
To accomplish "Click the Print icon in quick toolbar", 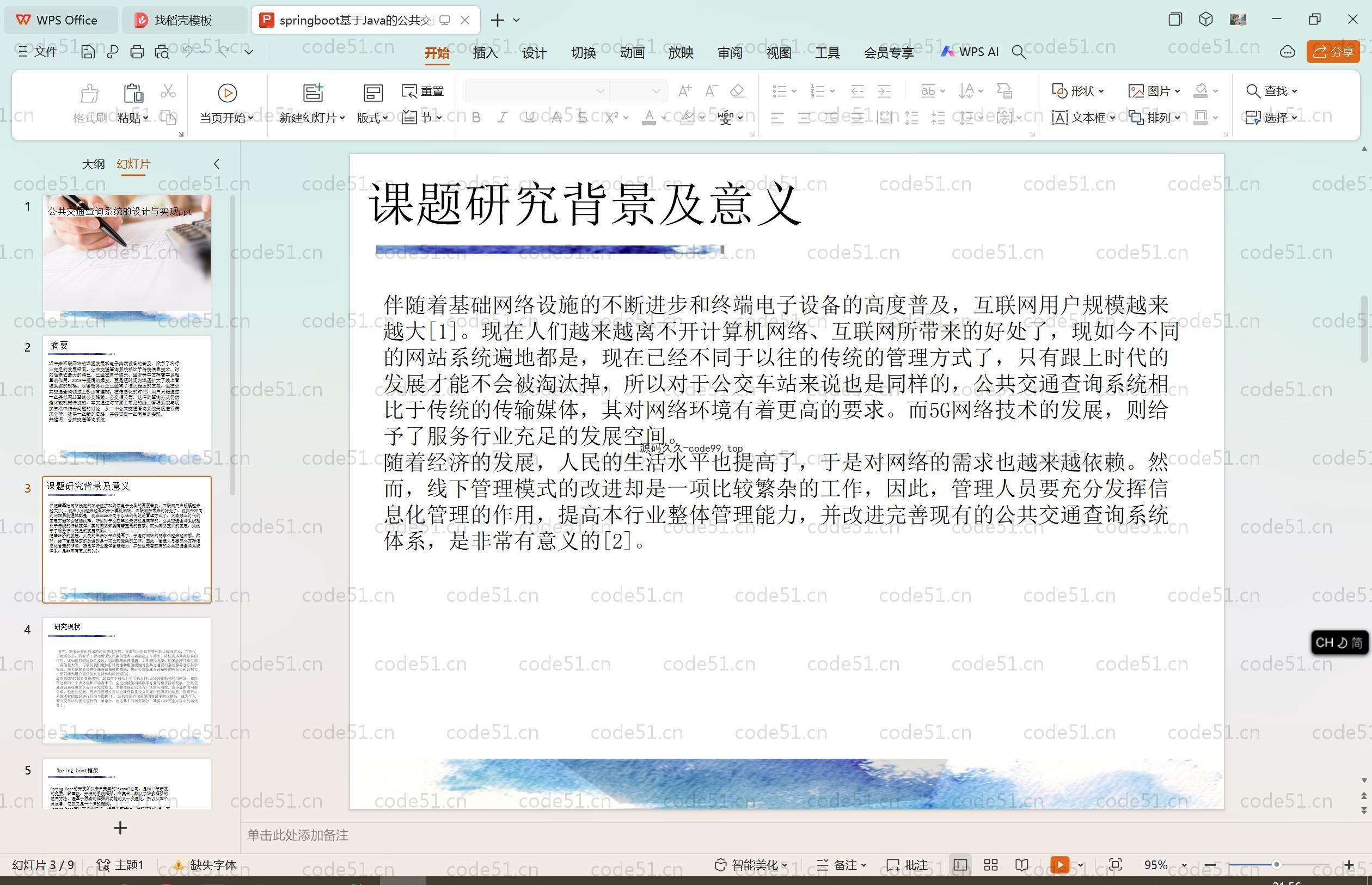I will click(x=137, y=52).
